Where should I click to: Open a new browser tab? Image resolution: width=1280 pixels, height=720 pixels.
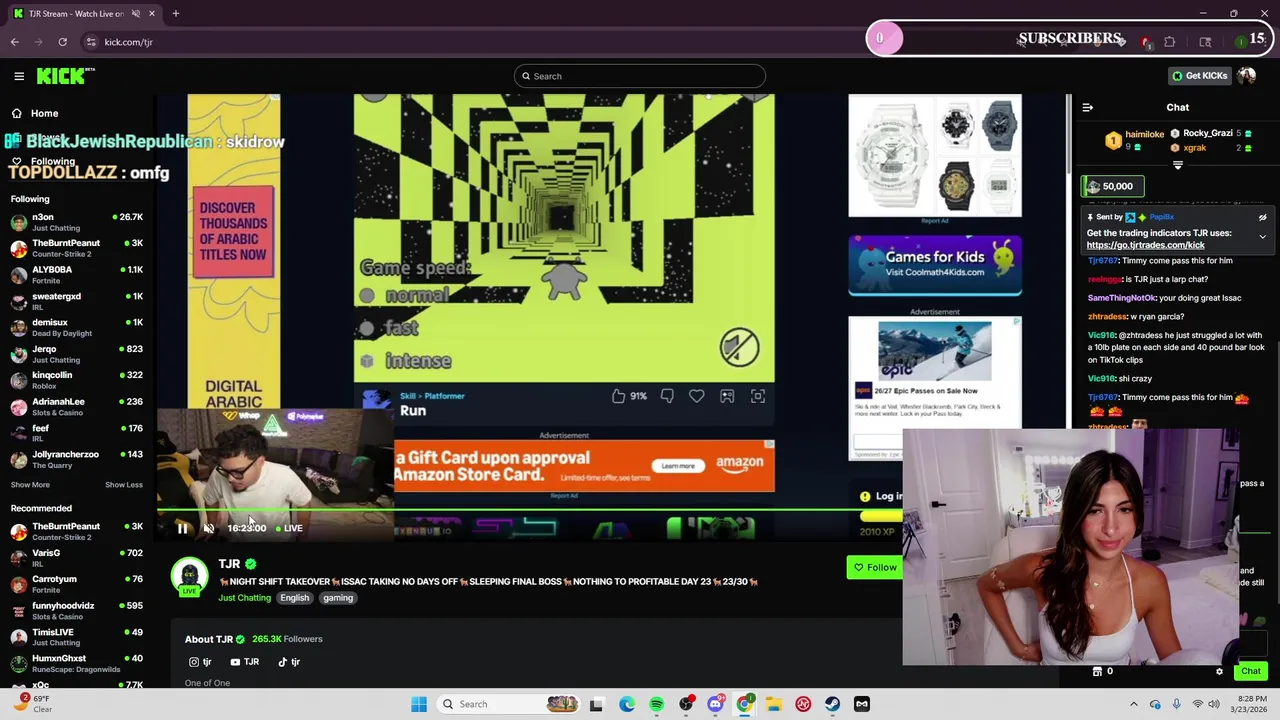pyautogui.click(x=175, y=14)
